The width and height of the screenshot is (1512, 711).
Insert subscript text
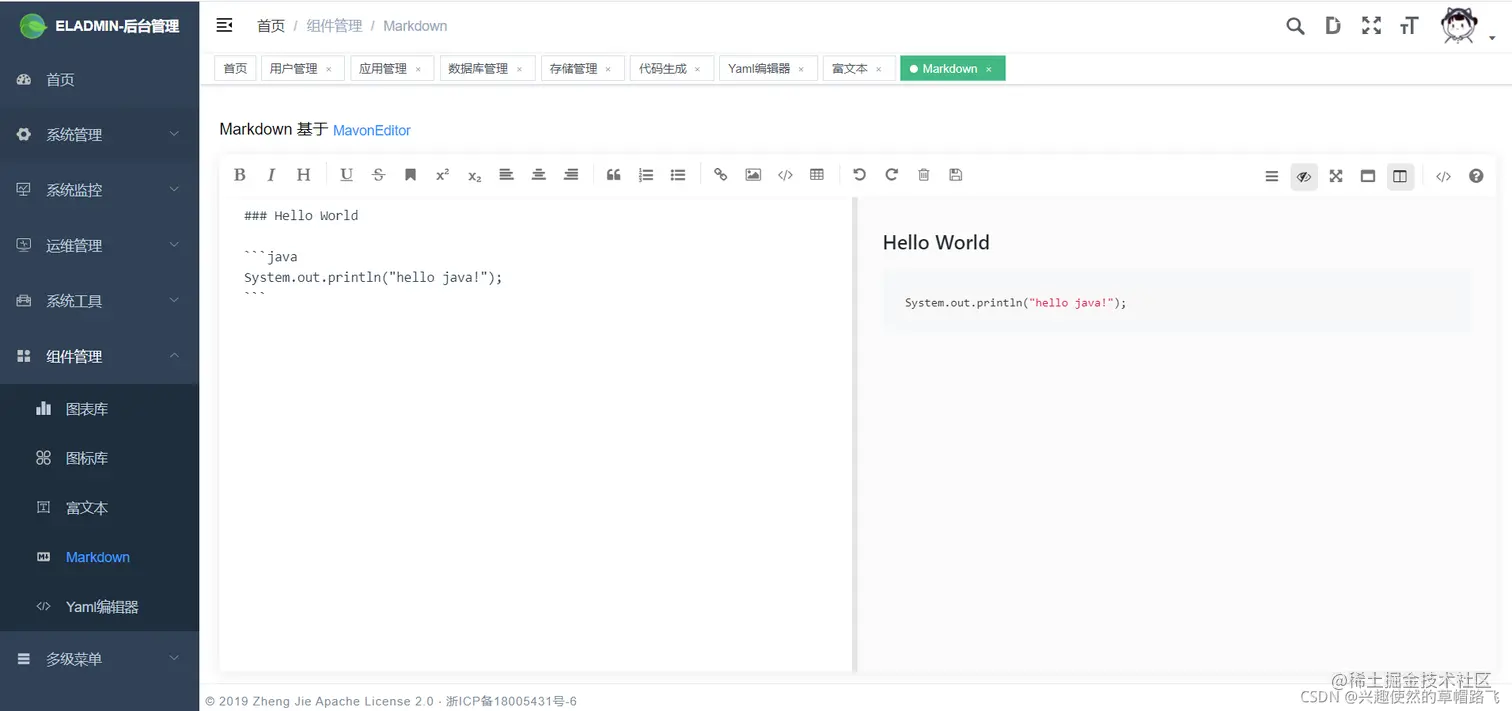click(474, 175)
